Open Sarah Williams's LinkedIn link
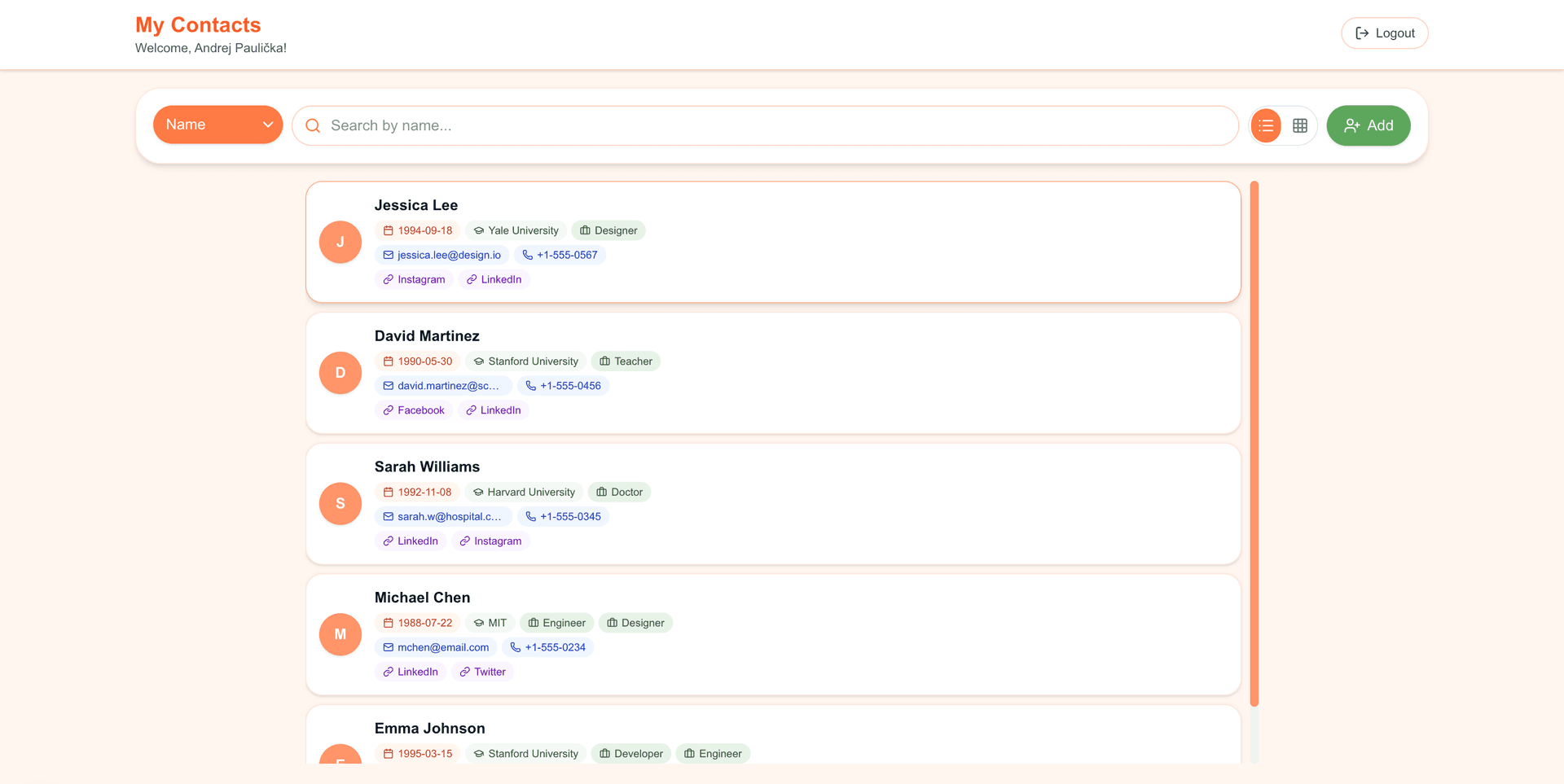Viewport: 1564px width, 784px height. pyautogui.click(x=411, y=541)
